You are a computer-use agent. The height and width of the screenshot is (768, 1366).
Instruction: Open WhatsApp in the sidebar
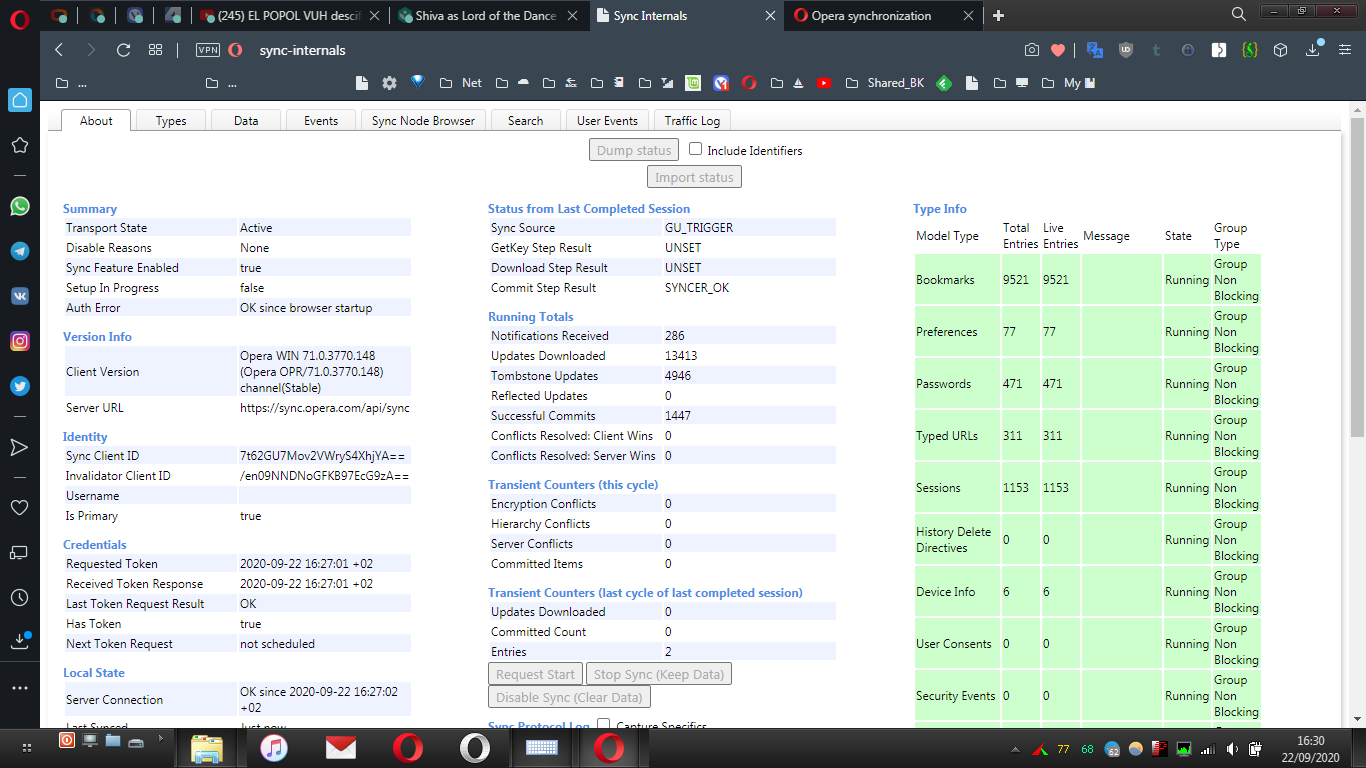click(19, 206)
